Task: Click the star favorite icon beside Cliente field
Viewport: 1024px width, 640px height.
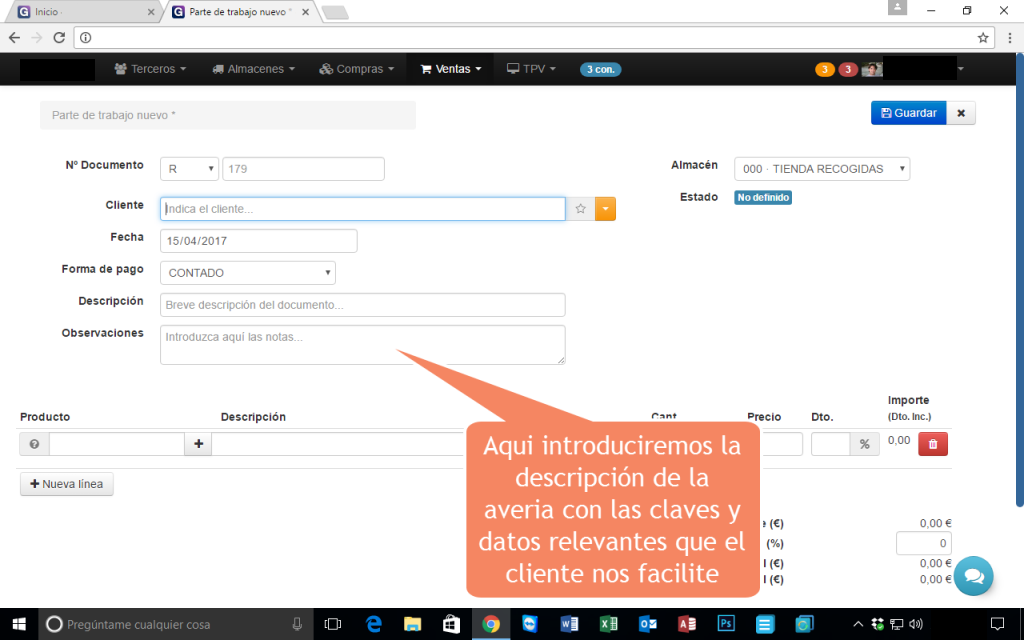Action: pos(580,209)
